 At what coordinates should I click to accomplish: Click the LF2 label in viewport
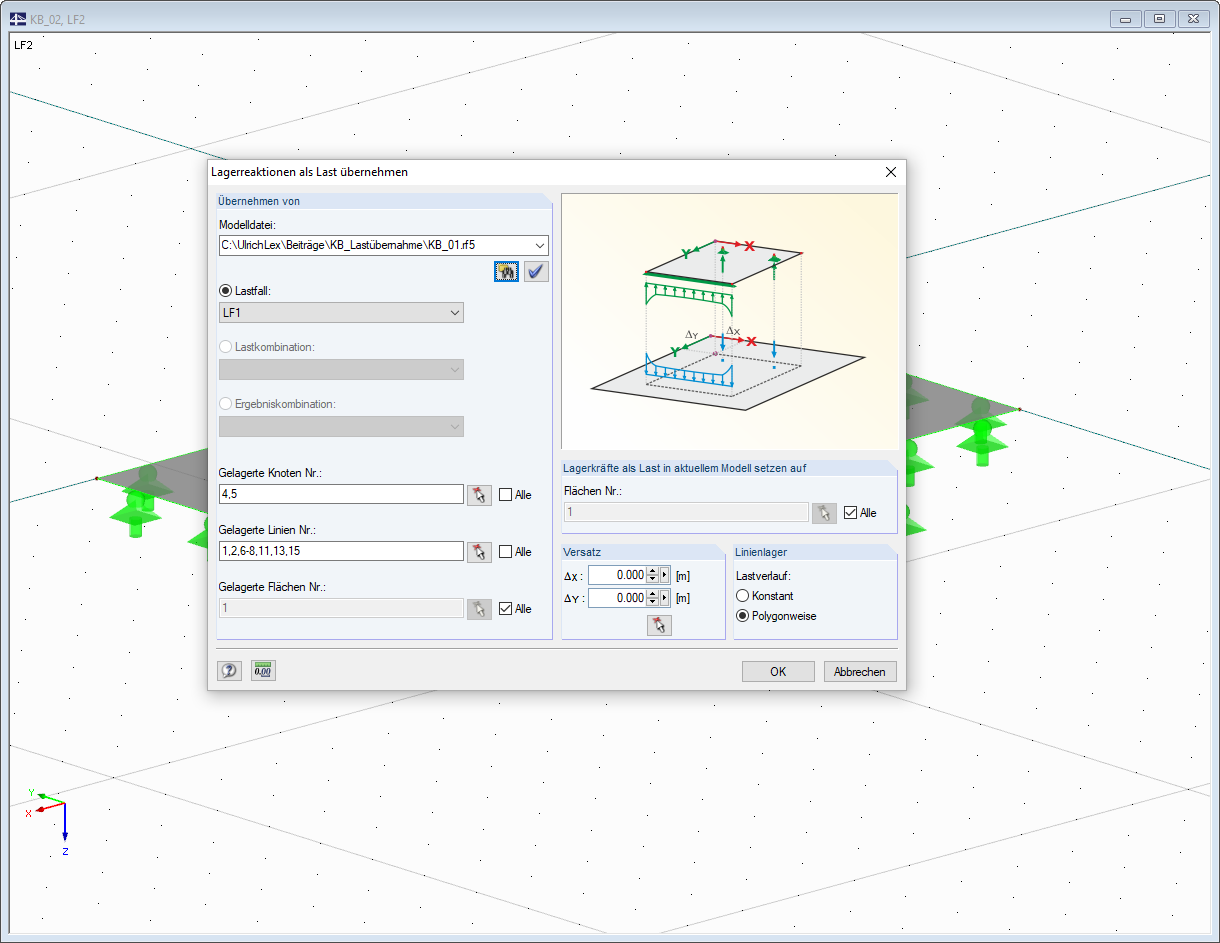pyautogui.click(x=23, y=45)
